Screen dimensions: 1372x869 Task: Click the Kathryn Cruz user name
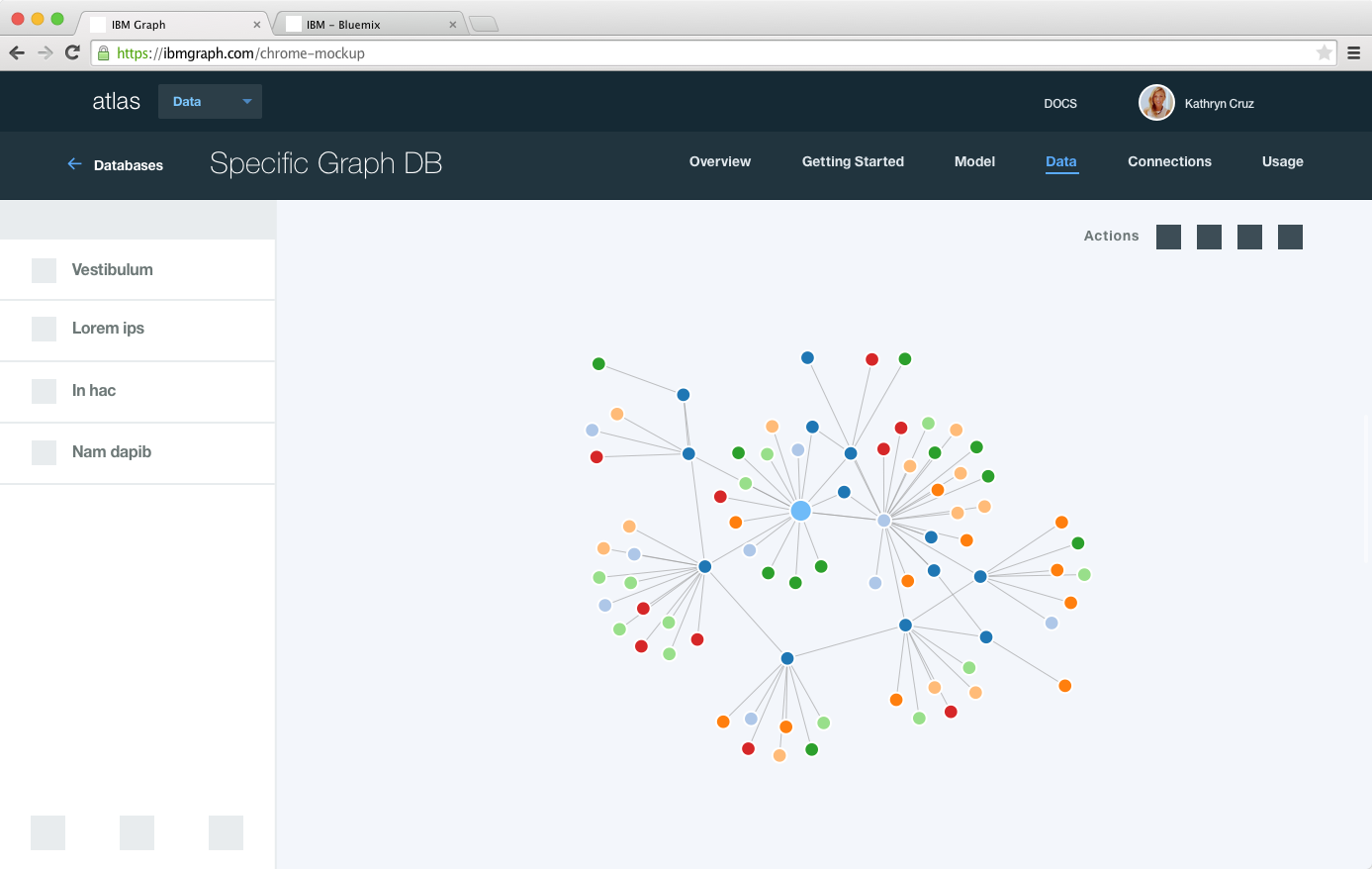pos(1220,103)
